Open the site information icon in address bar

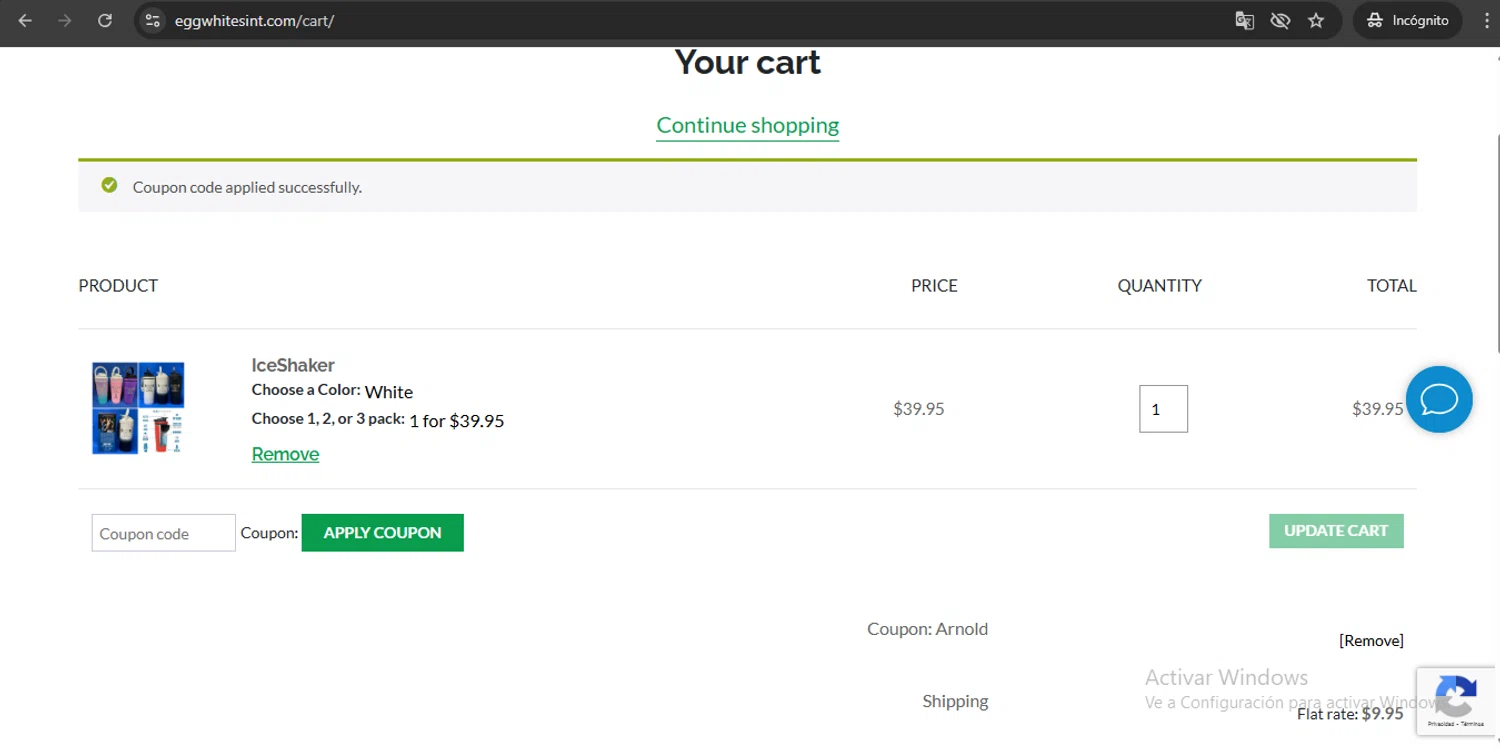152,20
